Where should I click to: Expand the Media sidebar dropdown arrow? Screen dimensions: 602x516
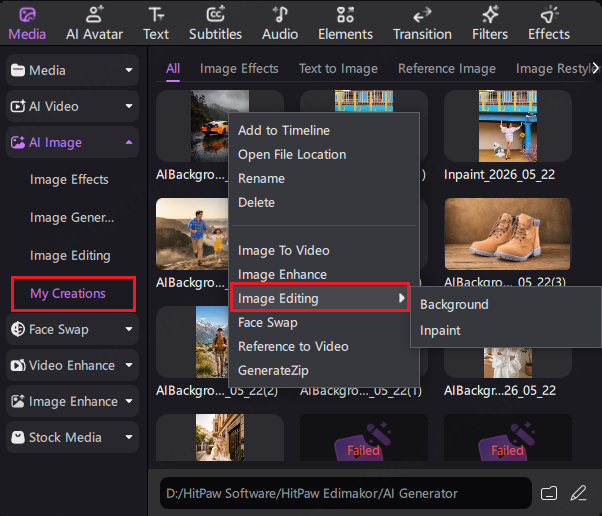click(x=129, y=70)
